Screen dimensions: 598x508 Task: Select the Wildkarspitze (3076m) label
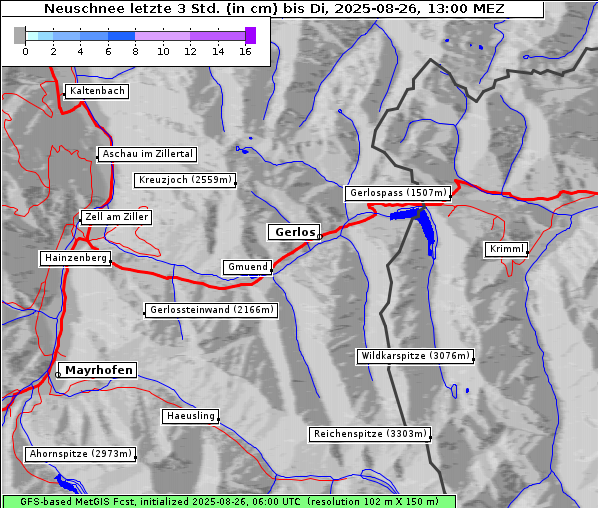click(x=415, y=356)
